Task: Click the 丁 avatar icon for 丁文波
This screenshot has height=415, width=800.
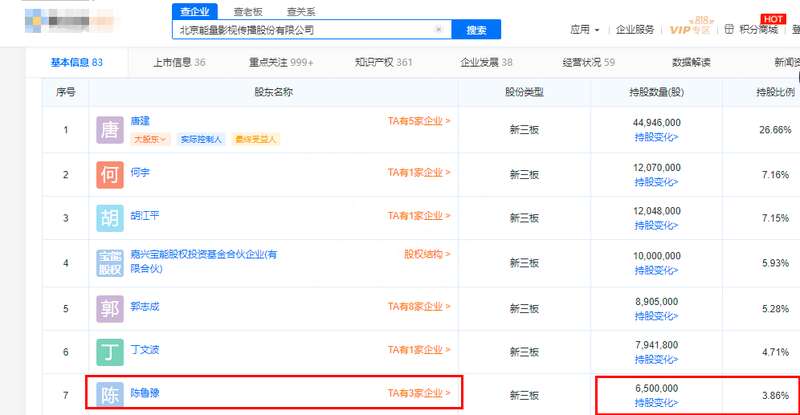Action: click(111, 352)
